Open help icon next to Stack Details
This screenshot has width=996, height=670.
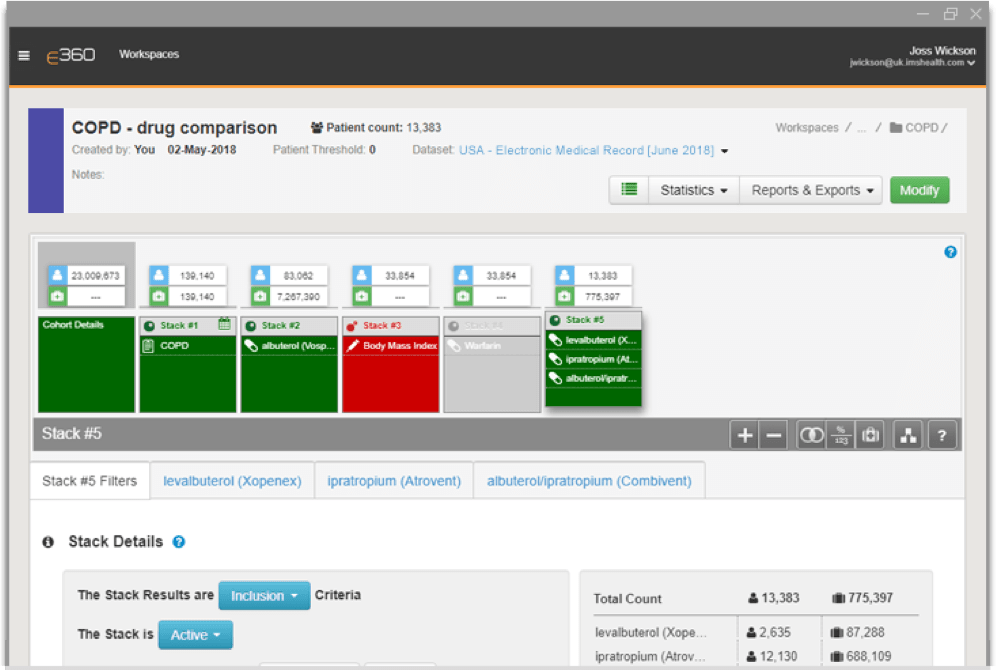[x=179, y=542]
